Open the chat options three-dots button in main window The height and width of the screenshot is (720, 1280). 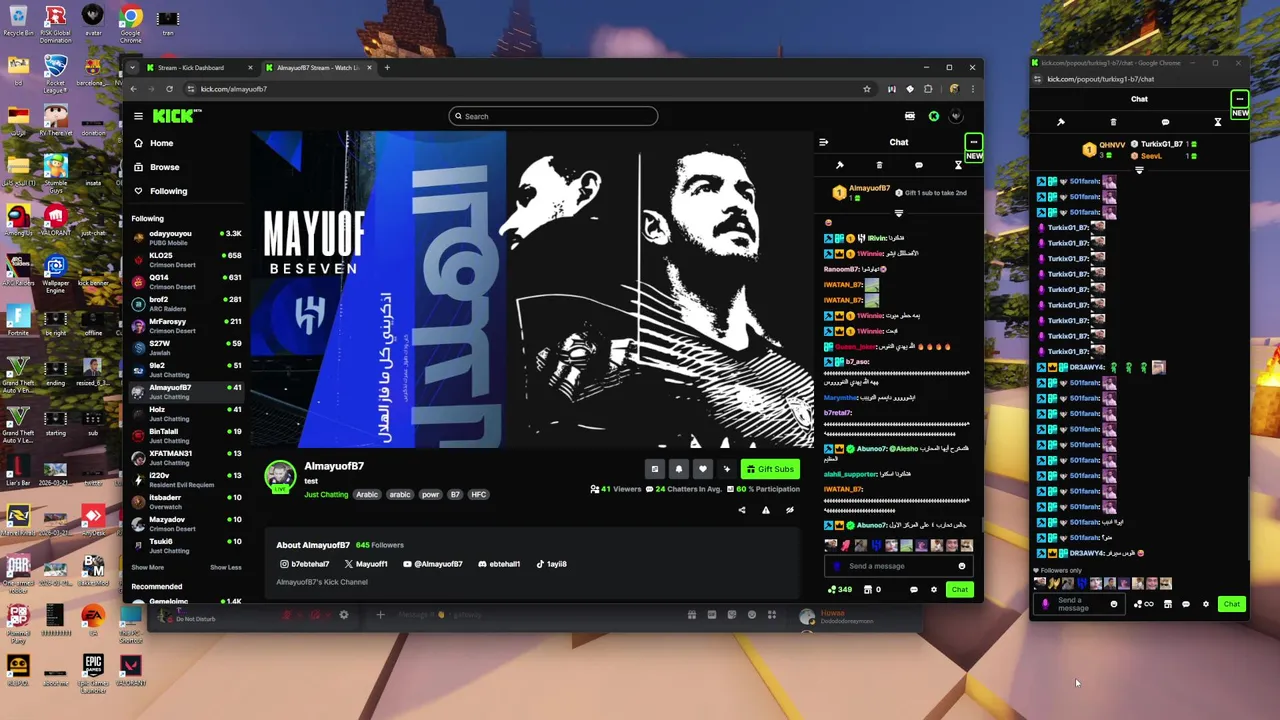(973, 142)
